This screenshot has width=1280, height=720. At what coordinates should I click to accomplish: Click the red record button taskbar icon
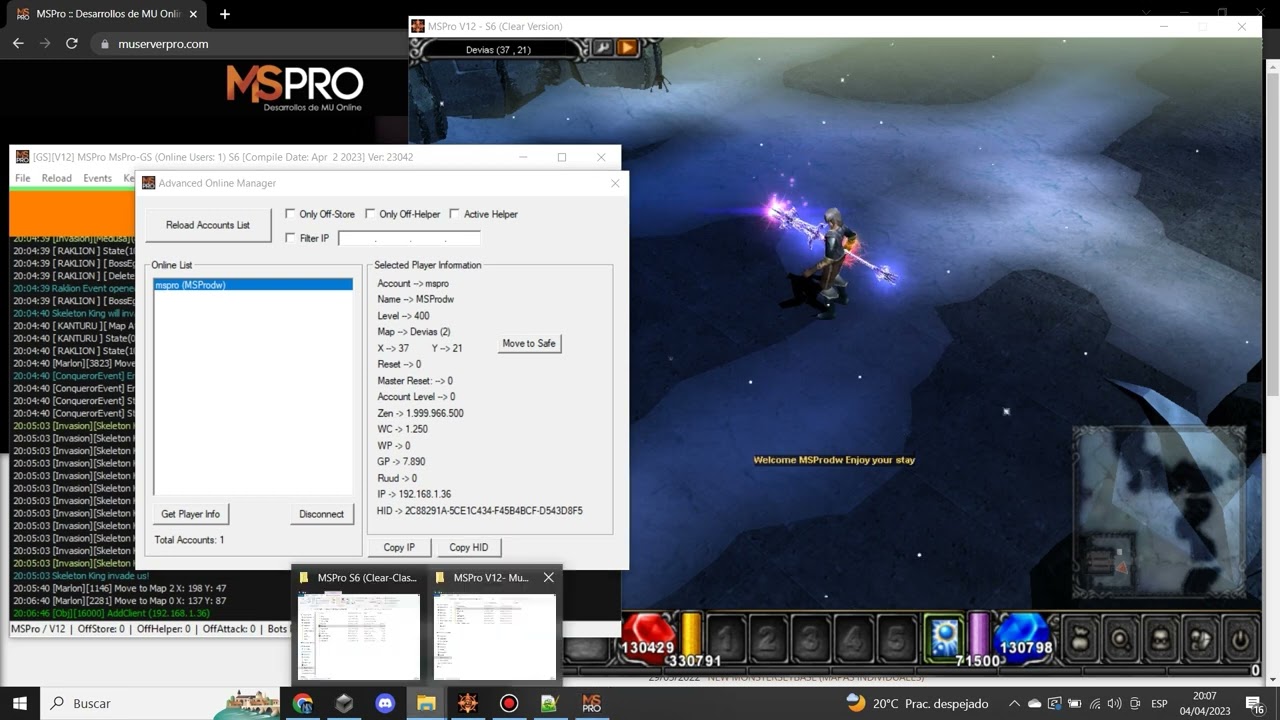pyautogui.click(x=509, y=703)
